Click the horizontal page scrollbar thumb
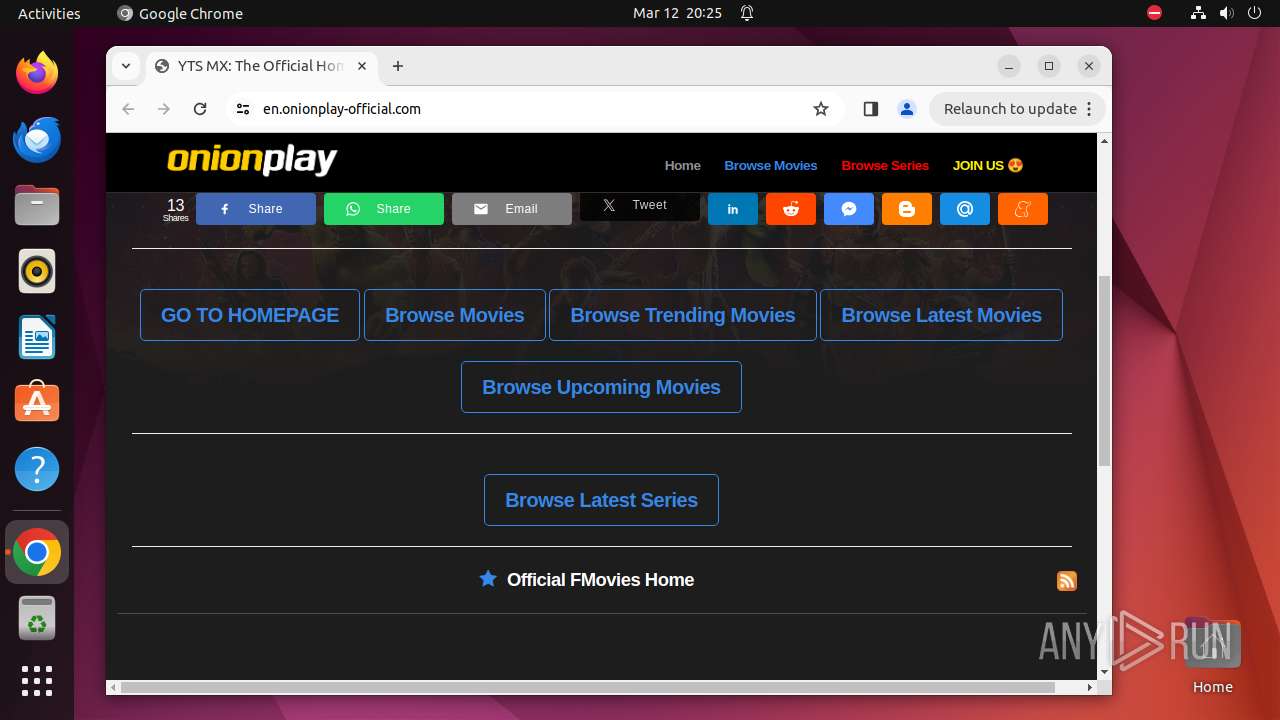The height and width of the screenshot is (720, 1280). click(588, 688)
